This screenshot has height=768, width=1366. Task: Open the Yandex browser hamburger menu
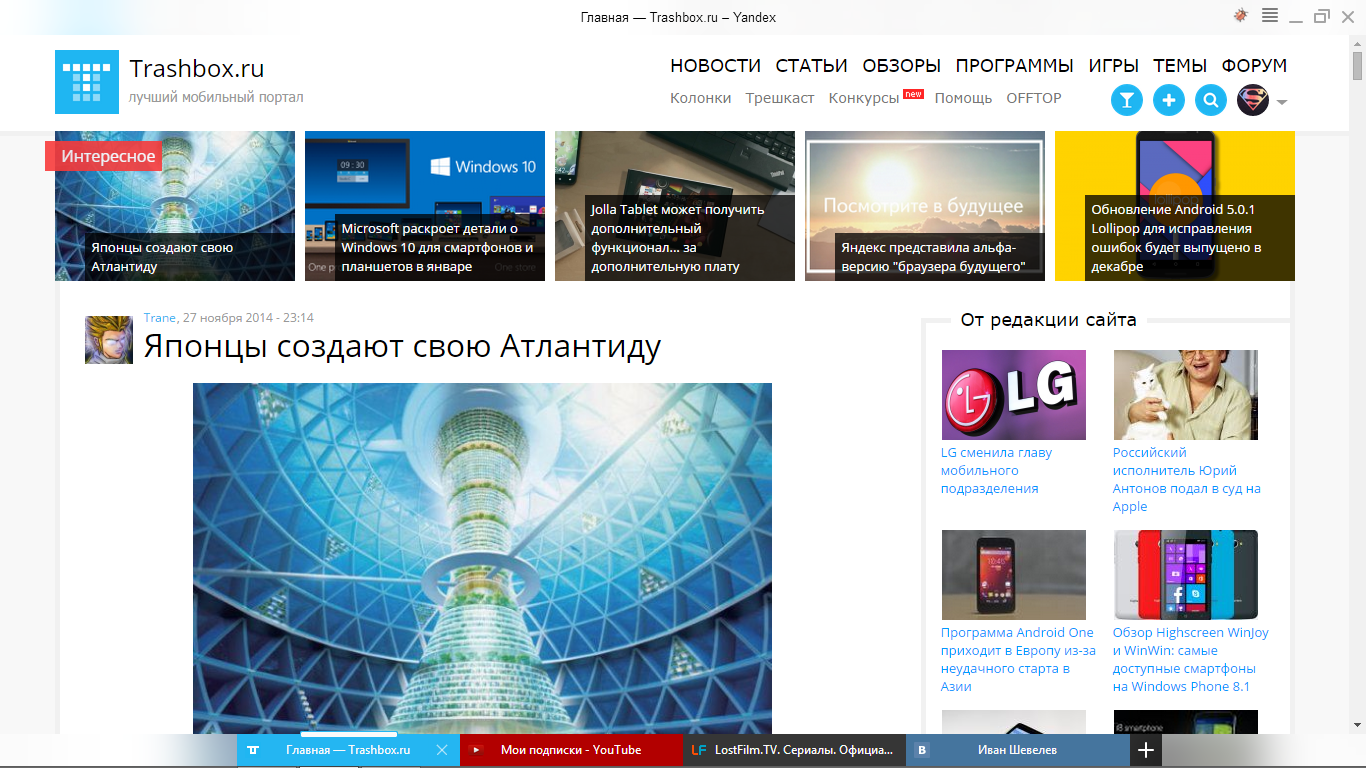click(x=1270, y=16)
